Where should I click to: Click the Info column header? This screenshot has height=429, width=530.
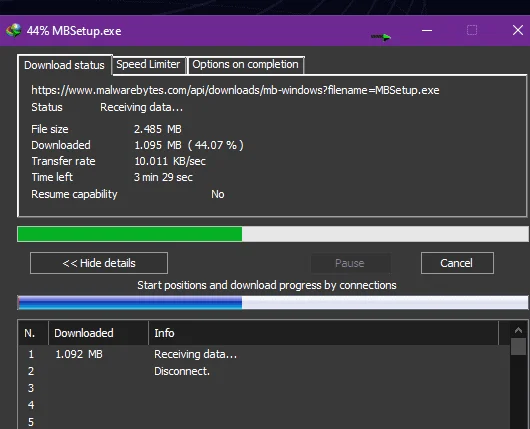323,333
